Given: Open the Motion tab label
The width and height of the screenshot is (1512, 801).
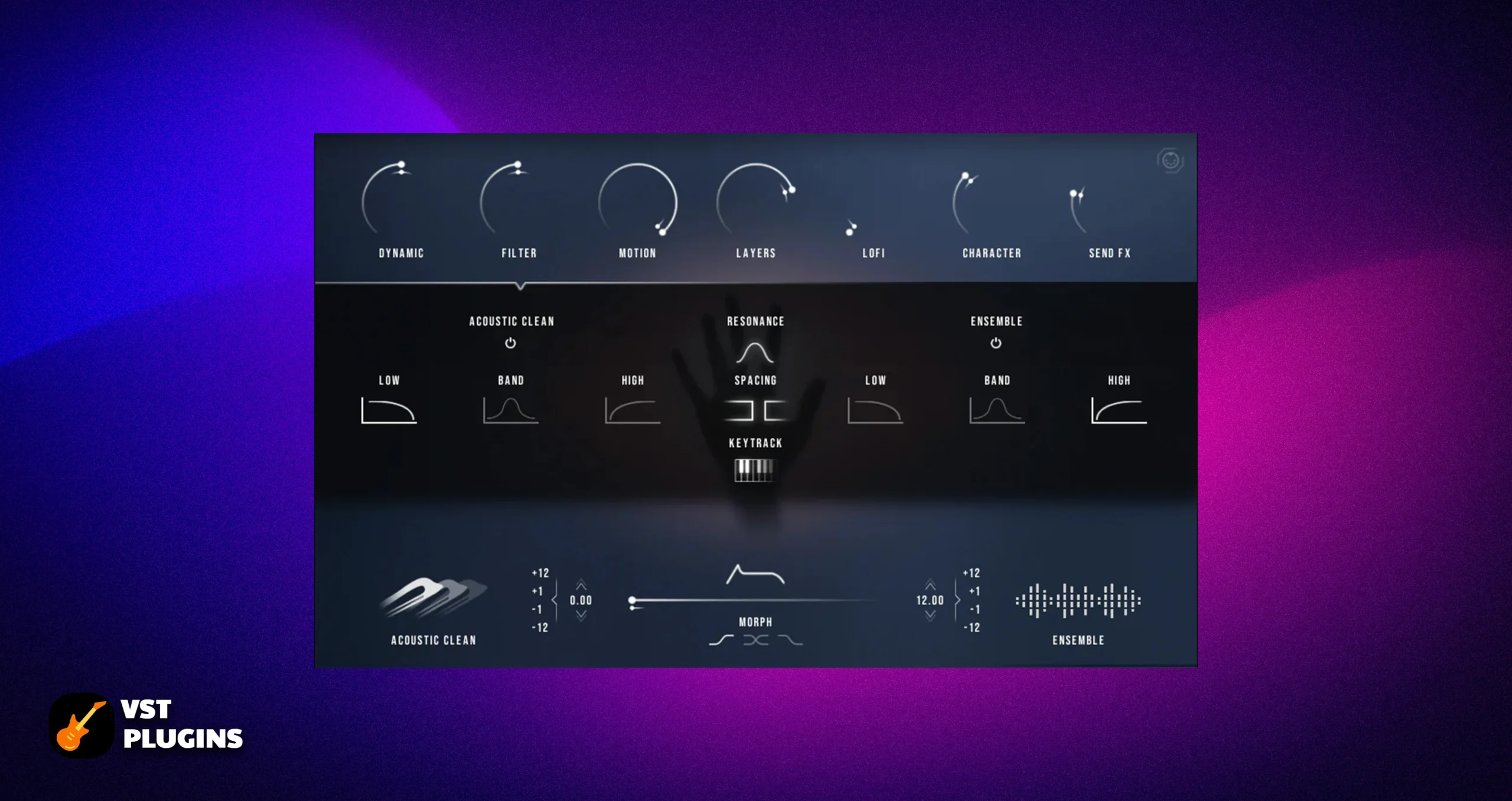Looking at the screenshot, I should click(x=637, y=253).
